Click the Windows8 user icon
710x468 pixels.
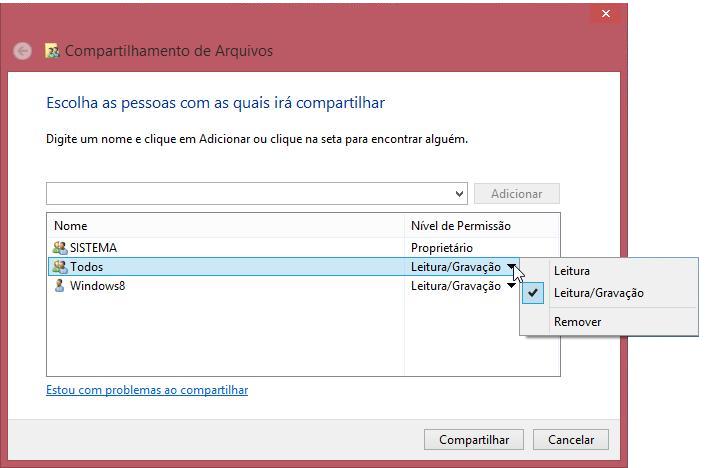[59, 286]
